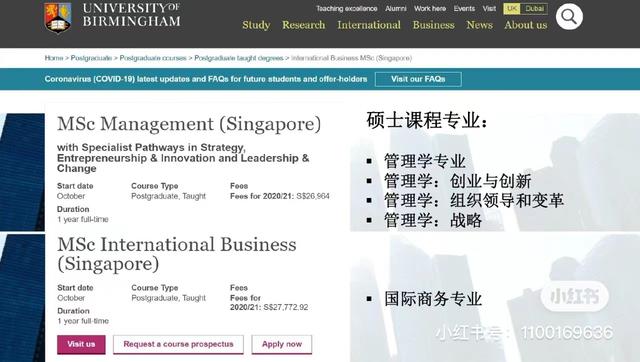The image size is (640, 362).
Task: Go to Postgraduate breadcrumb
Action: tap(91, 58)
